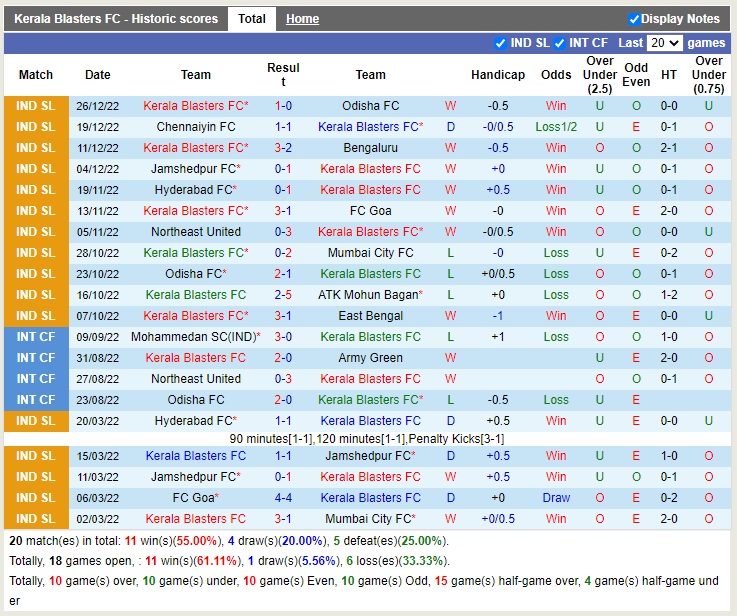Click the INT CF label for 09/09/22
Viewport: 737px width, 616px height.
tap(36, 337)
